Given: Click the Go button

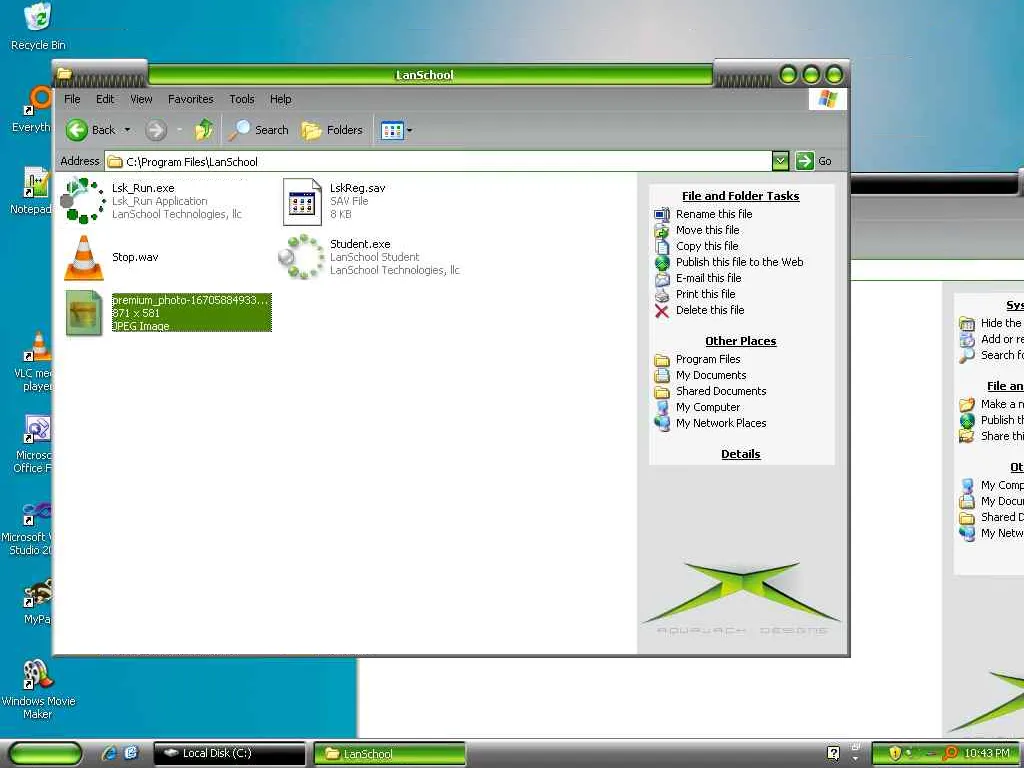Looking at the screenshot, I should coord(814,161).
